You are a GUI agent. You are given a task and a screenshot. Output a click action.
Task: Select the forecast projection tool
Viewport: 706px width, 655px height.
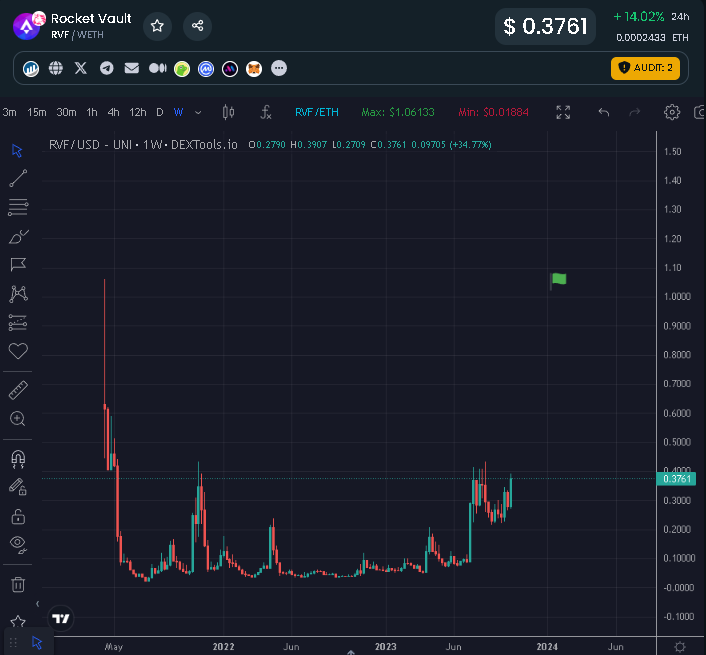tap(18, 322)
